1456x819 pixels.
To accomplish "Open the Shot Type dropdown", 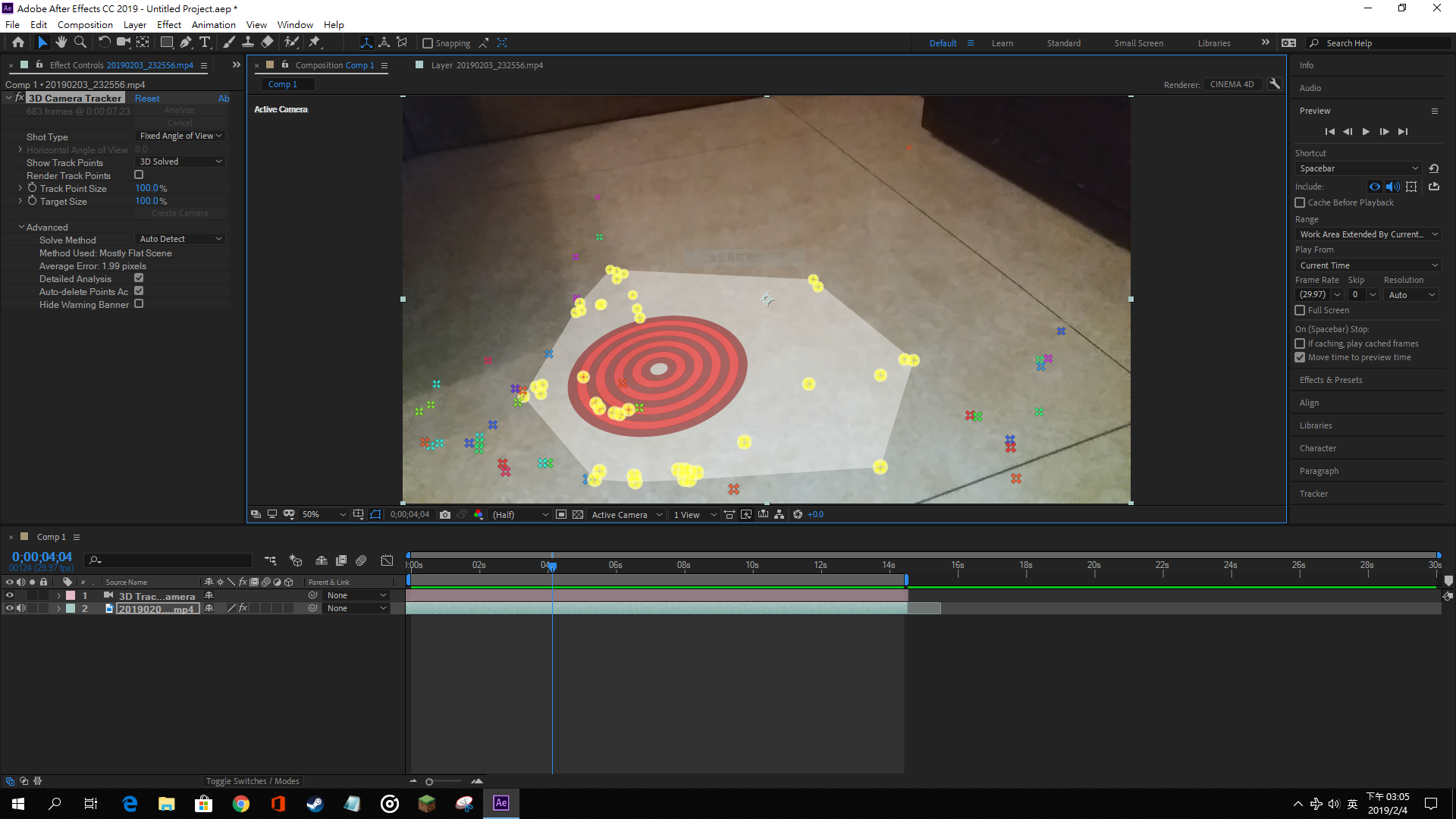I will click(180, 136).
